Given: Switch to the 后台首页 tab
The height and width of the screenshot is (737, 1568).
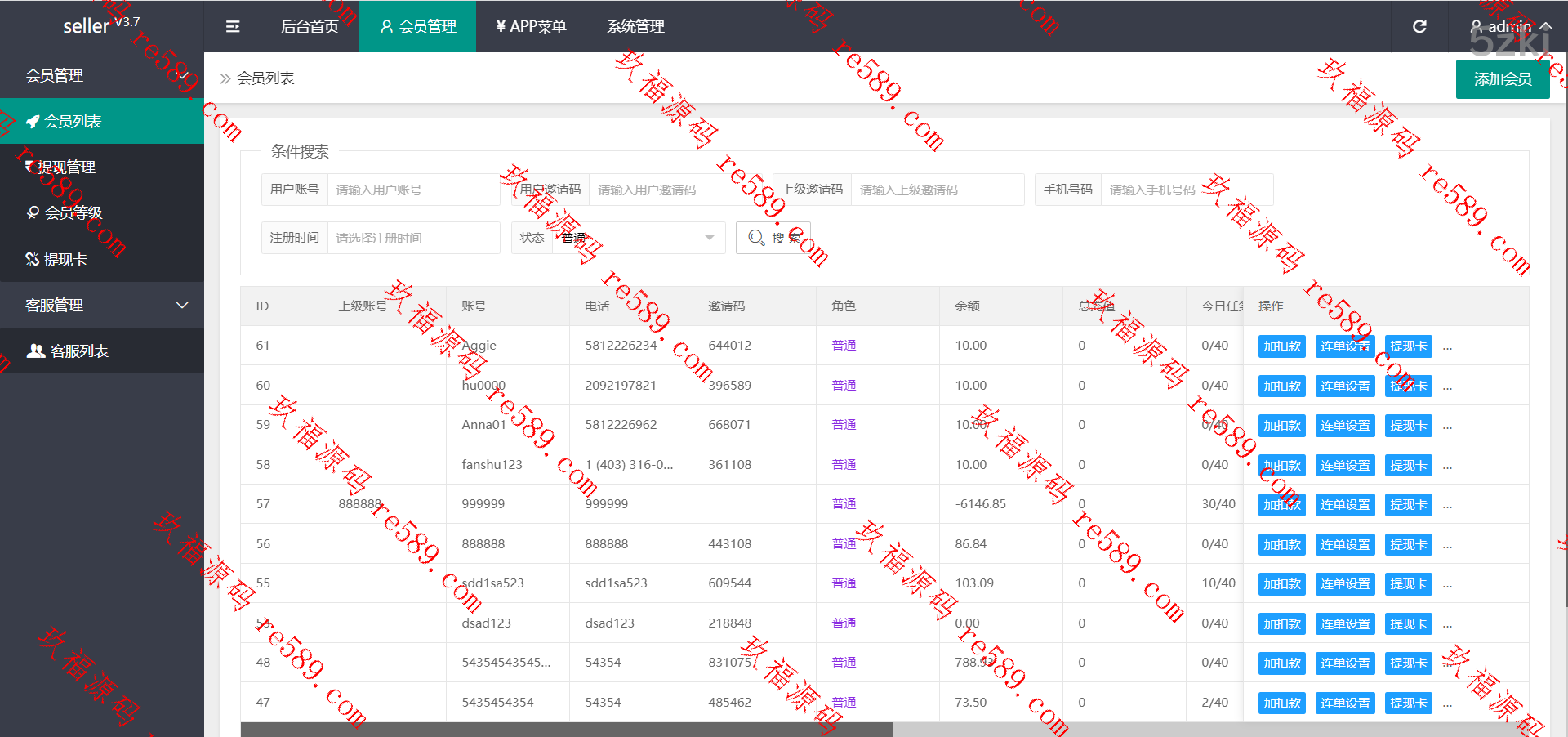Looking at the screenshot, I should coord(310,27).
